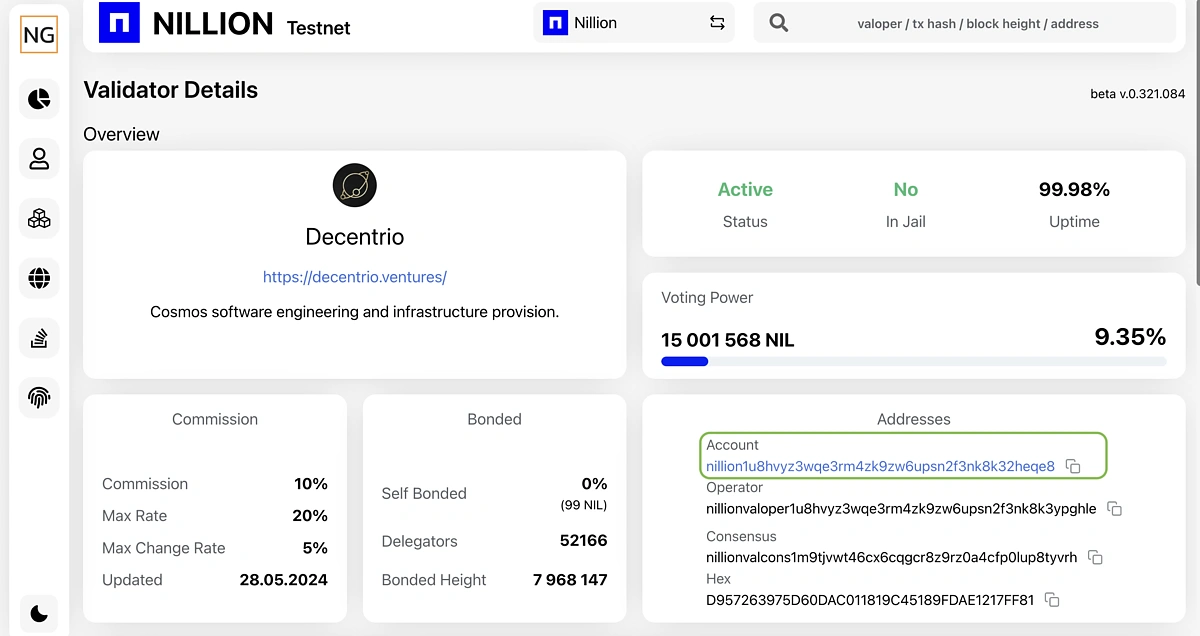Click the 'No' in jail value
The height and width of the screenshot is (636, 1200).
[905, 189]
